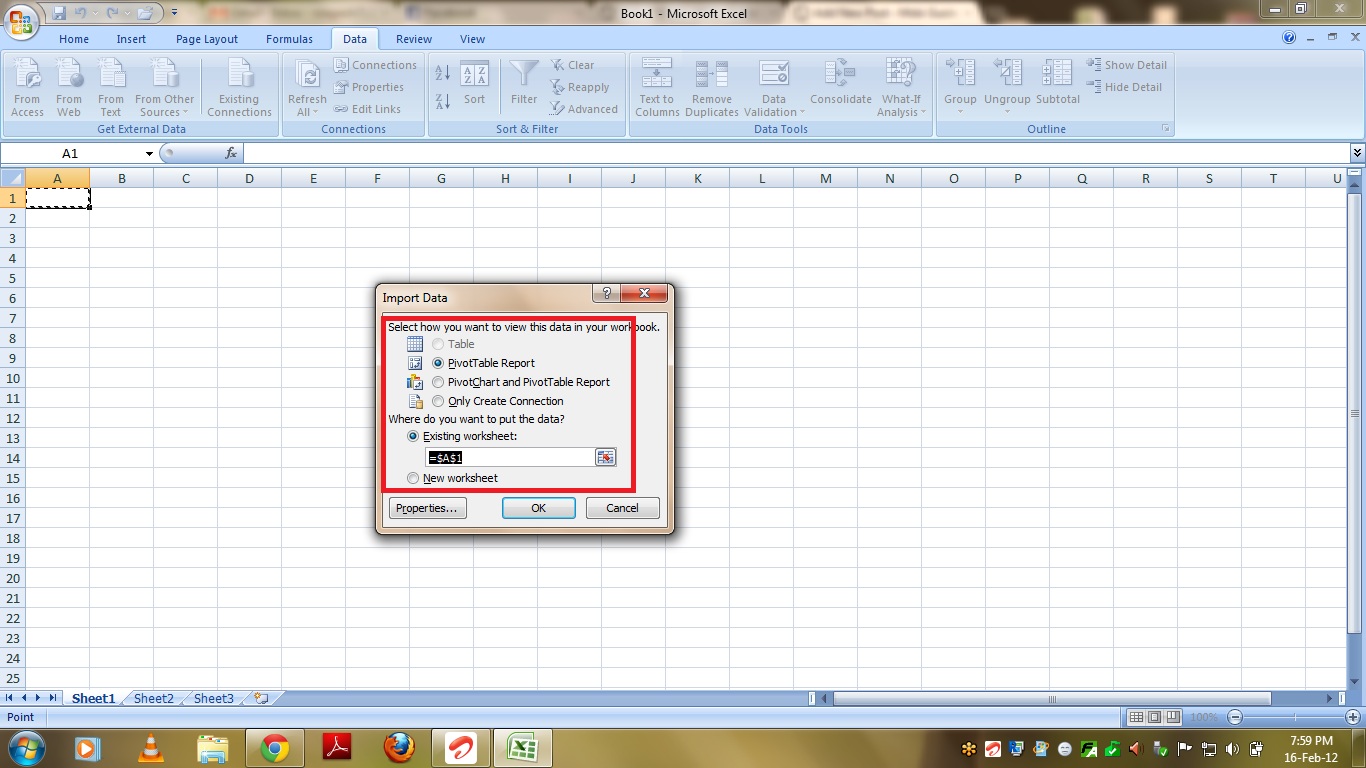Switch to the Formulas ribbon tab
Image resolution: width=1366 pixels, height=768 pixels.
[289, 39]
